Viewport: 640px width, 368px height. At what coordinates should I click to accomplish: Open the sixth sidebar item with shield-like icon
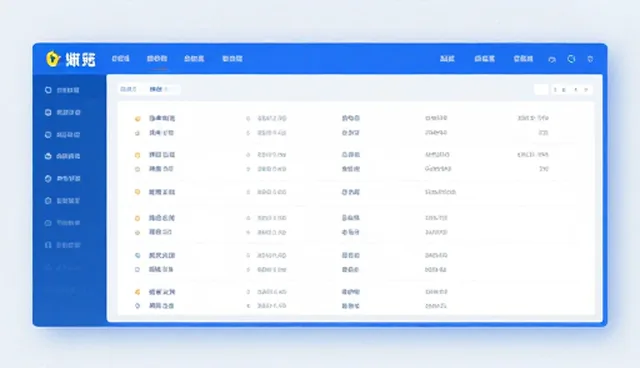[48, 201]
